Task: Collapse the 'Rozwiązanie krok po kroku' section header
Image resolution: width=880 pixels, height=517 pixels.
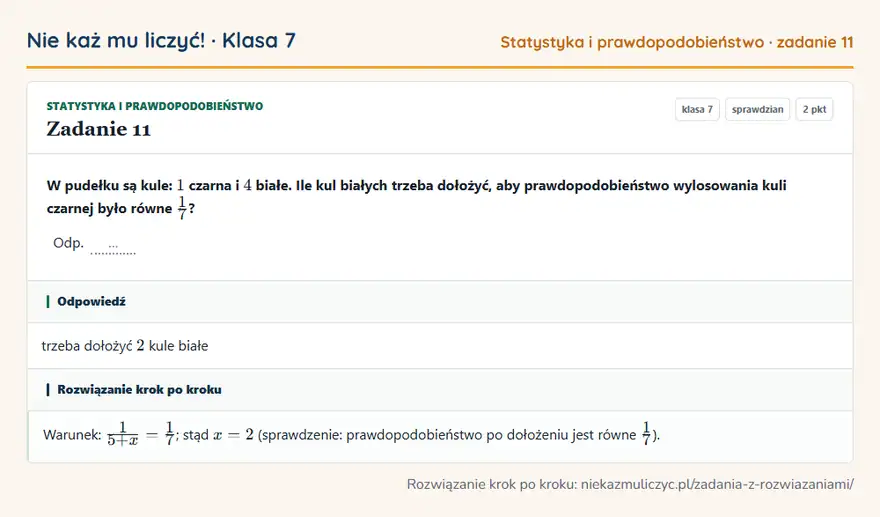Action: click(x=440, y=390)
